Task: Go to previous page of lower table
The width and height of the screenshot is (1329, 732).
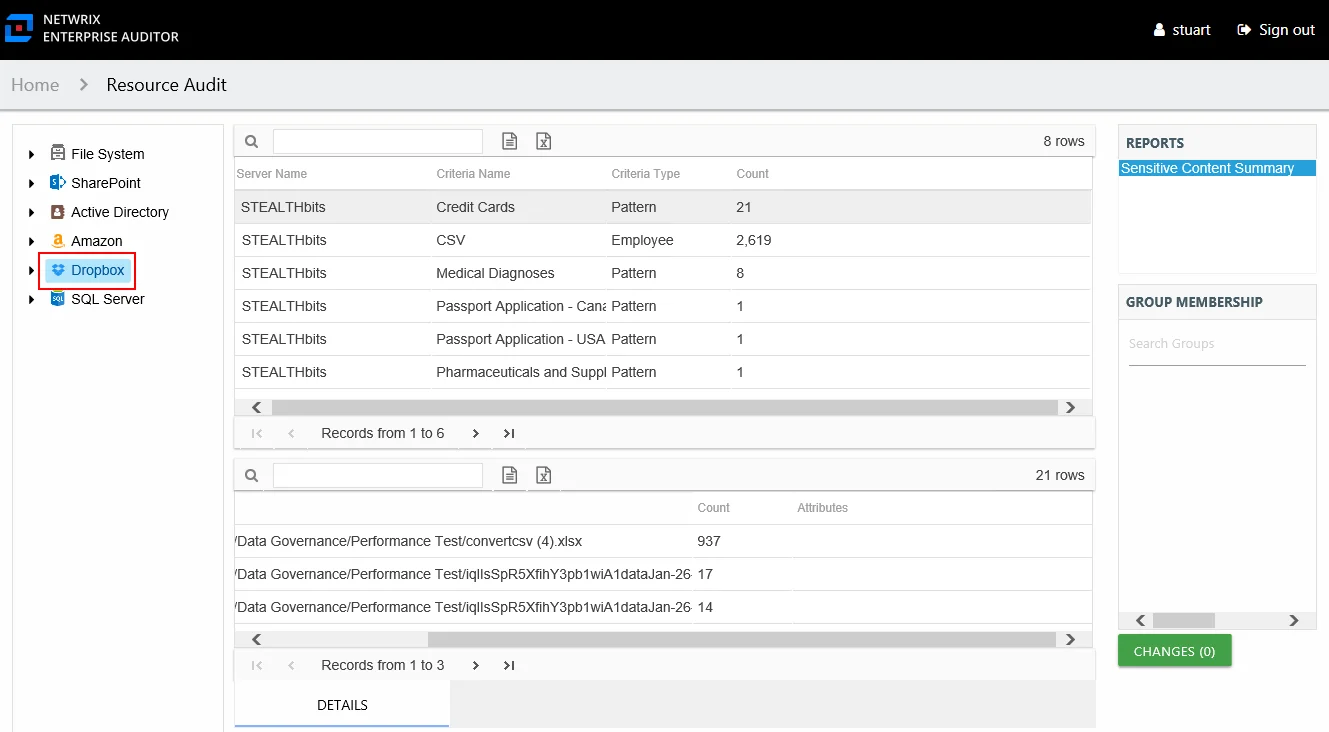Action: [291, 665]
